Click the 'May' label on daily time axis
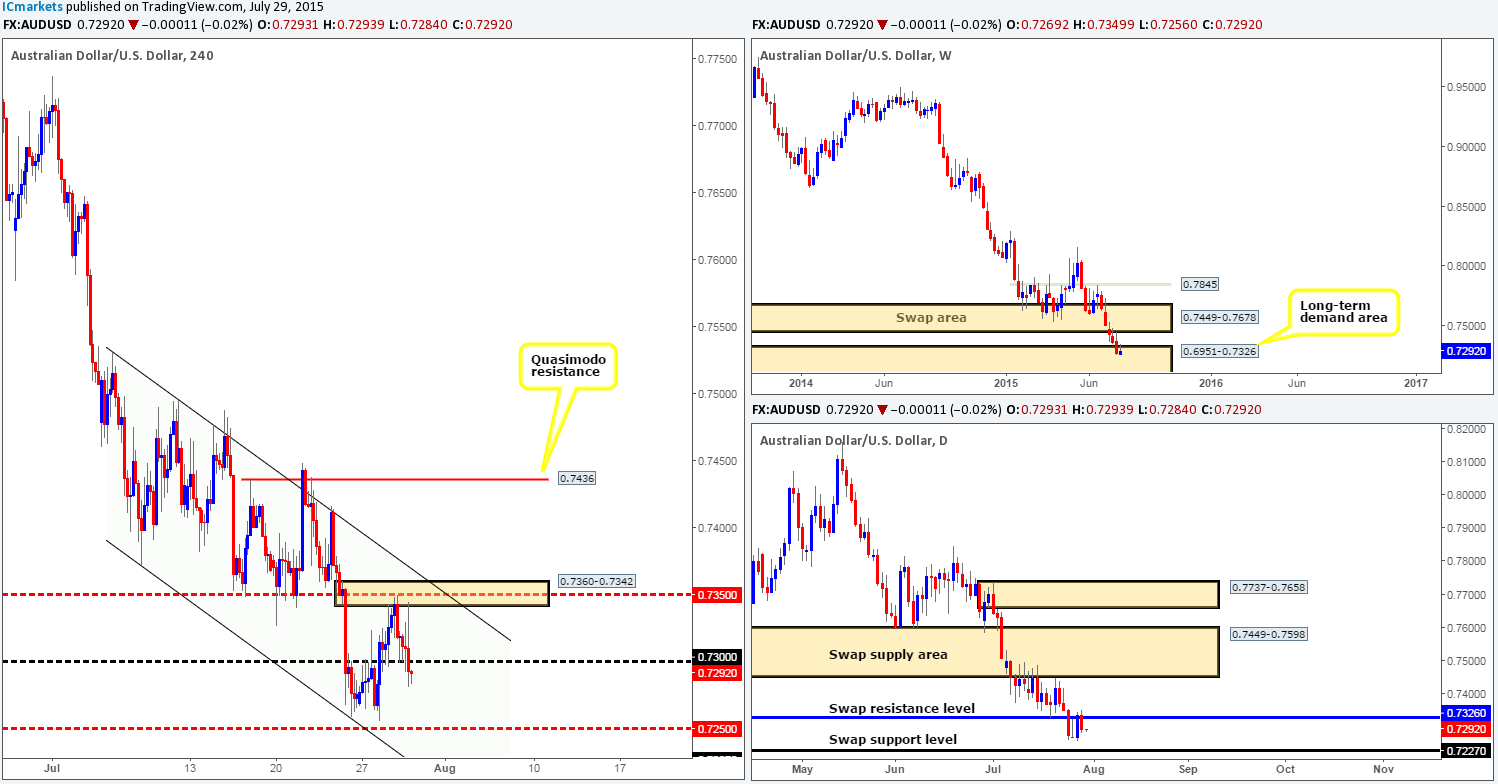The image size is (1498, 784). tap(803, 769)
